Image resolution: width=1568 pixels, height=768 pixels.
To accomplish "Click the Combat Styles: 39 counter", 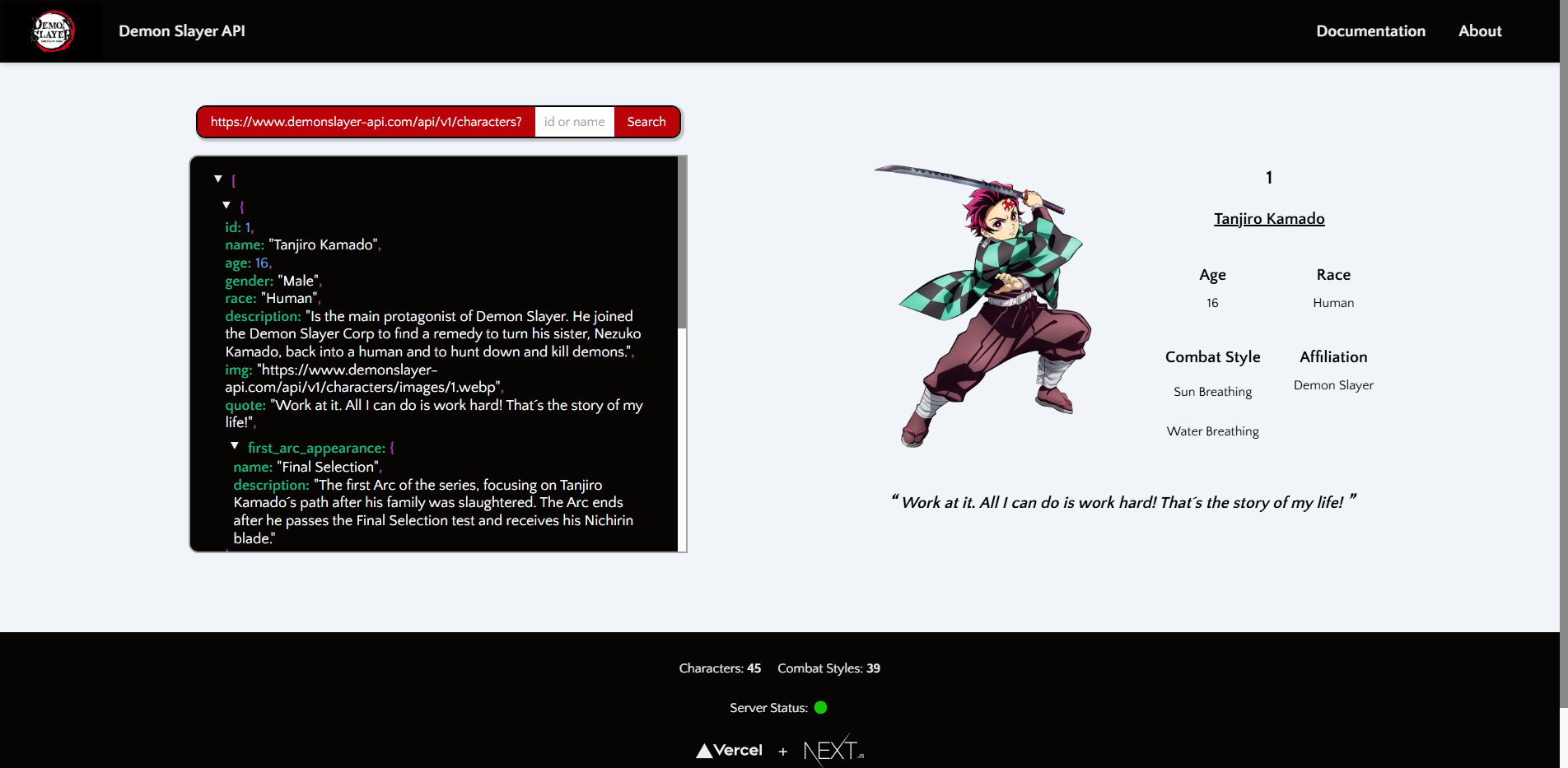I will click(x=828, y=668).
